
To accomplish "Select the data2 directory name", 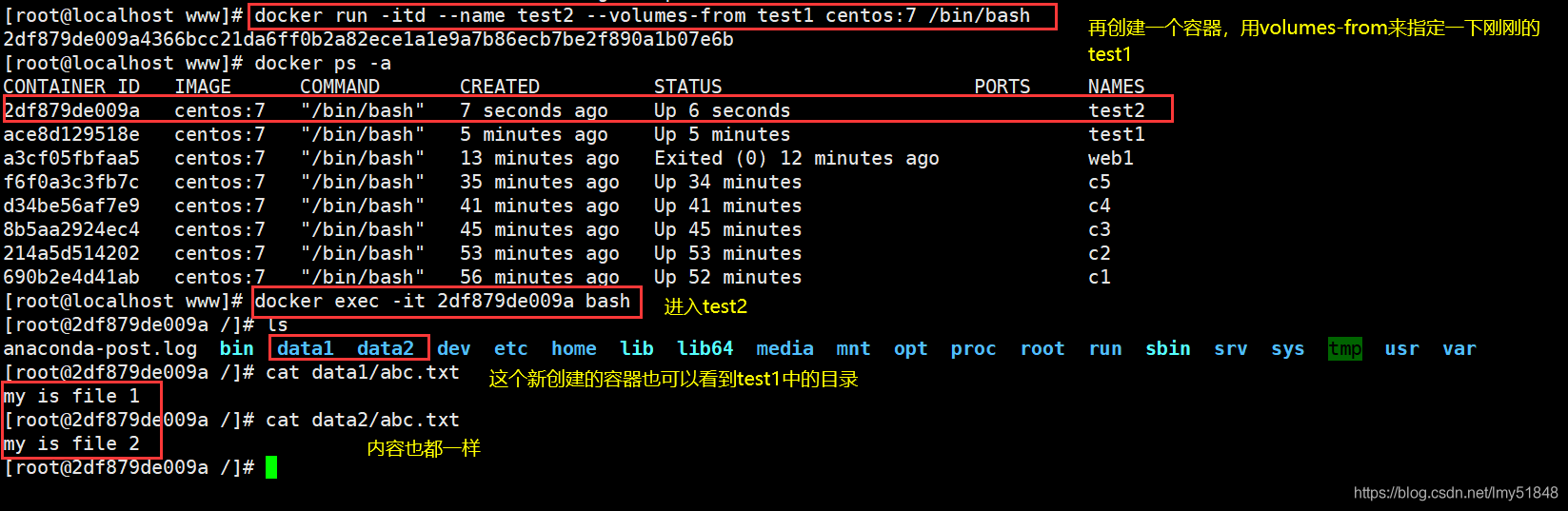I will [386, 348].
